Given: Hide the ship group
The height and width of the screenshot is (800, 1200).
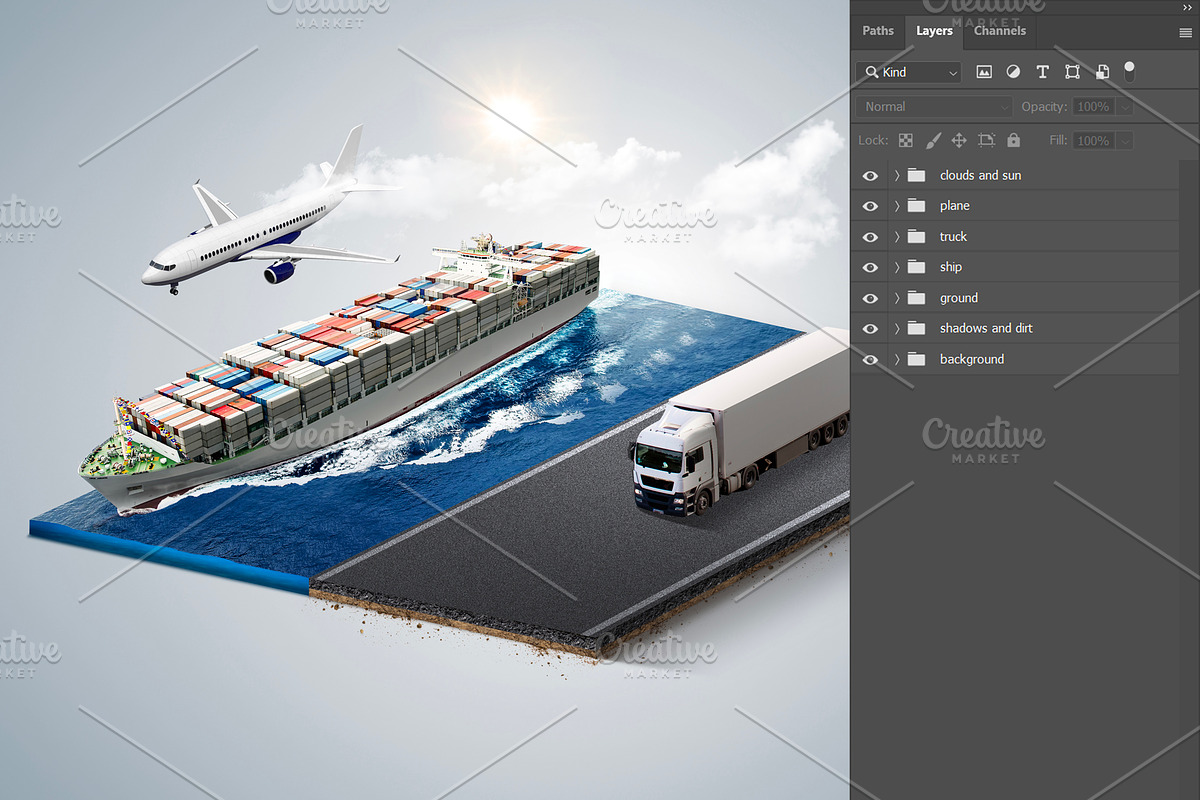Looking at the screenshot, I should tap(870, 268).
